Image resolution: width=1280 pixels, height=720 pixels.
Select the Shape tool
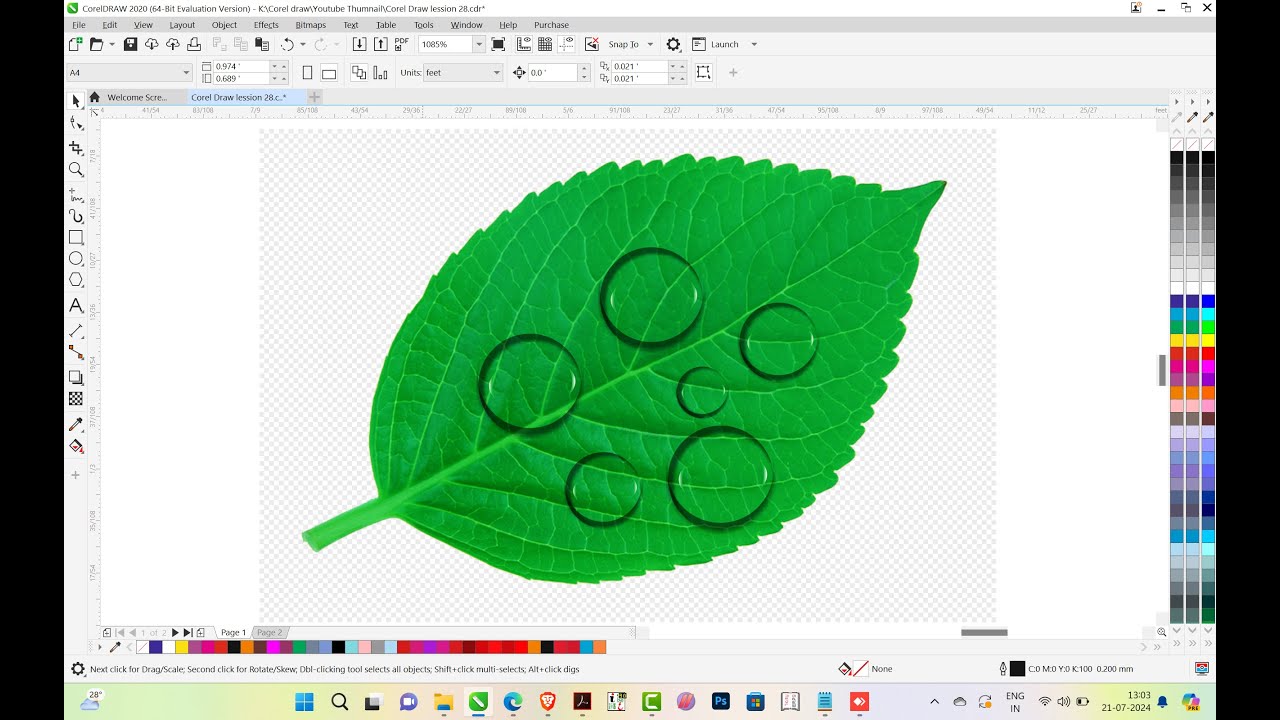76,123
